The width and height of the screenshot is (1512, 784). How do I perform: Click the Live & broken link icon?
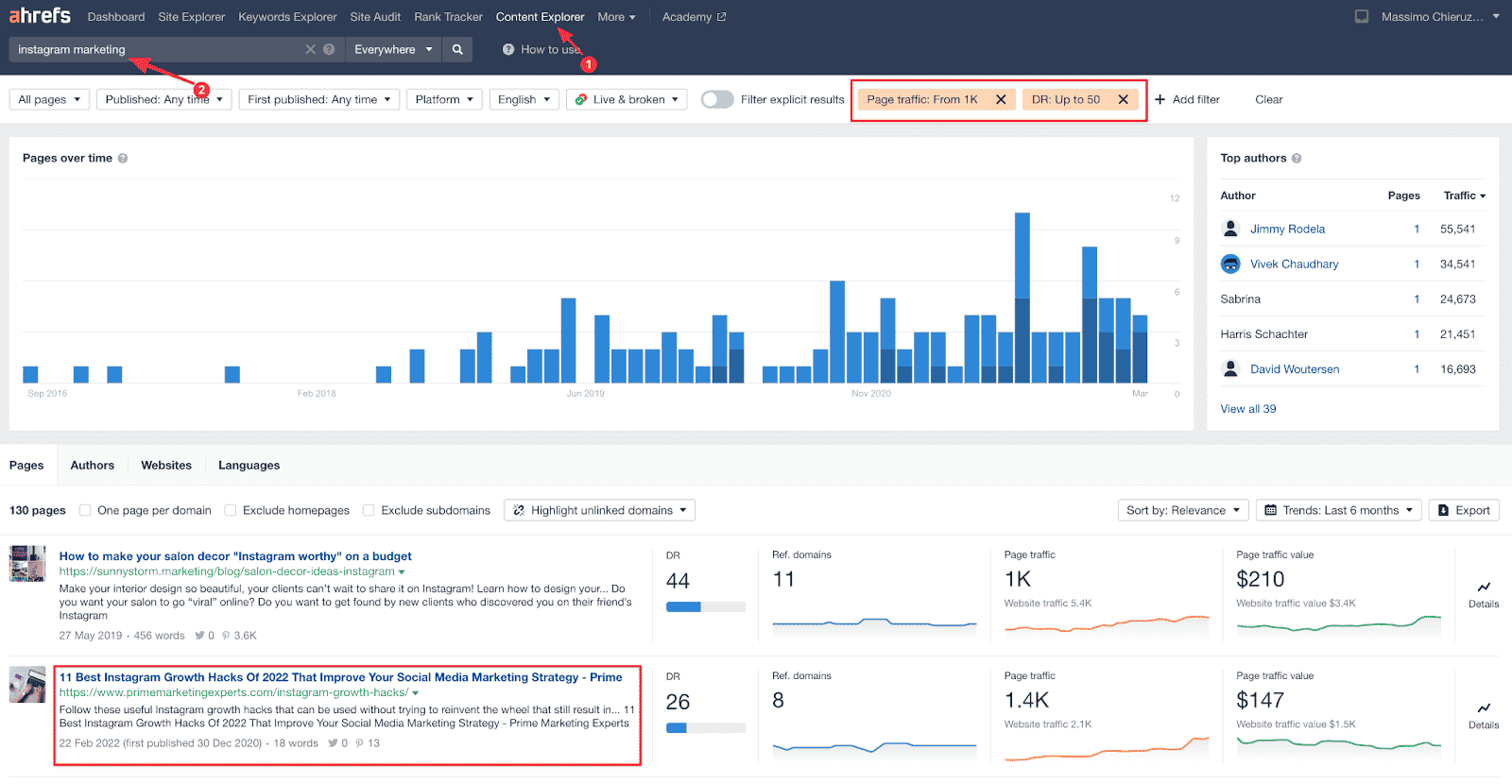(581, 99)
